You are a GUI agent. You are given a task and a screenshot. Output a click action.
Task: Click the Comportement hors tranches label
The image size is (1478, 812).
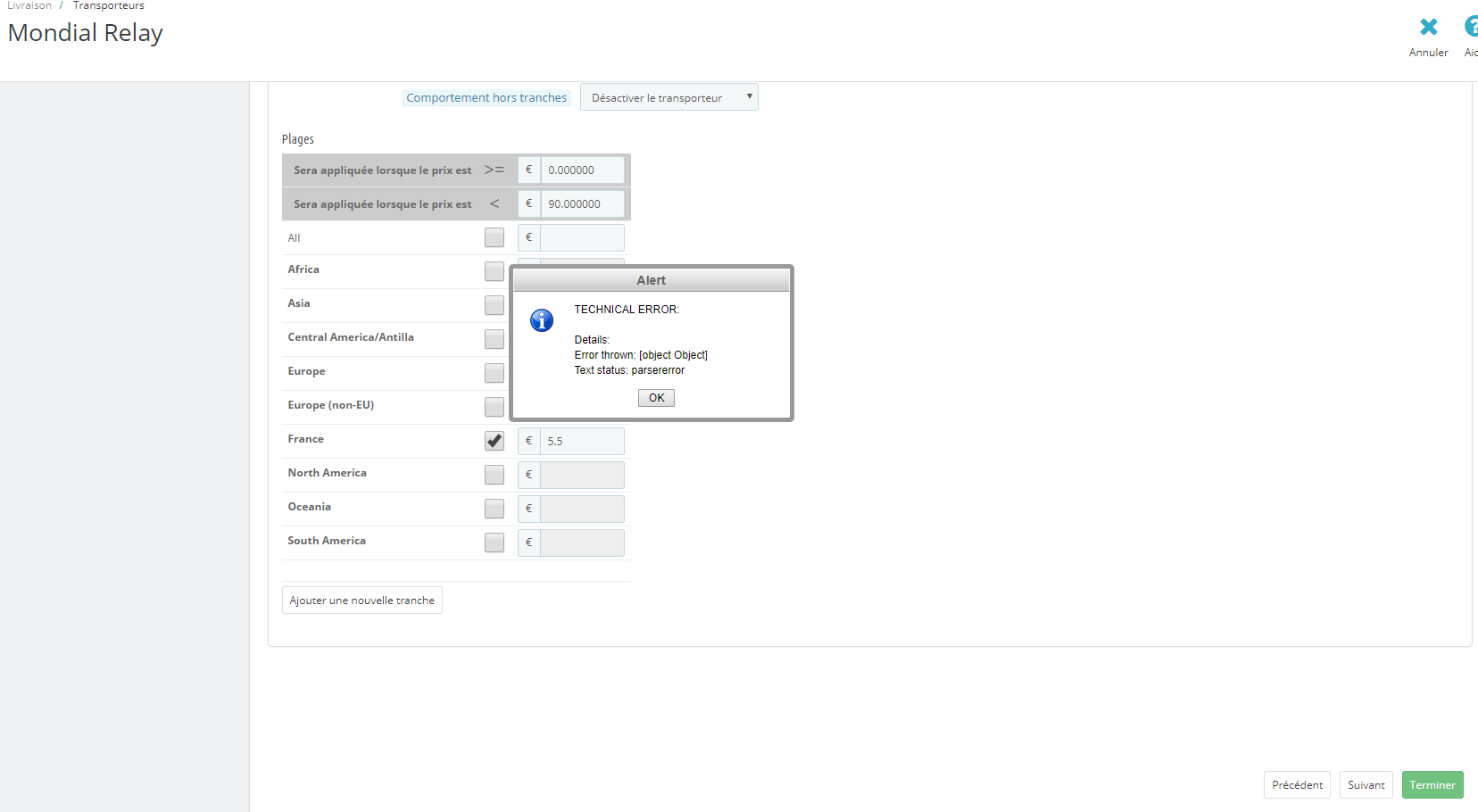coord(486,98)
